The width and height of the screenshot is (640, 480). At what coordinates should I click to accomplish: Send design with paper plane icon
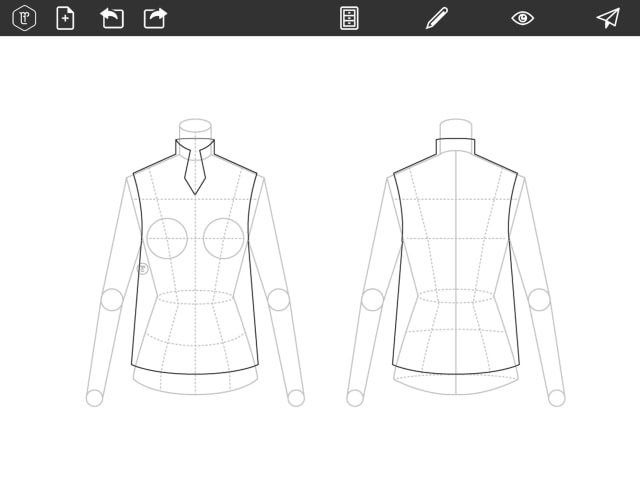(x=608, y=18)
